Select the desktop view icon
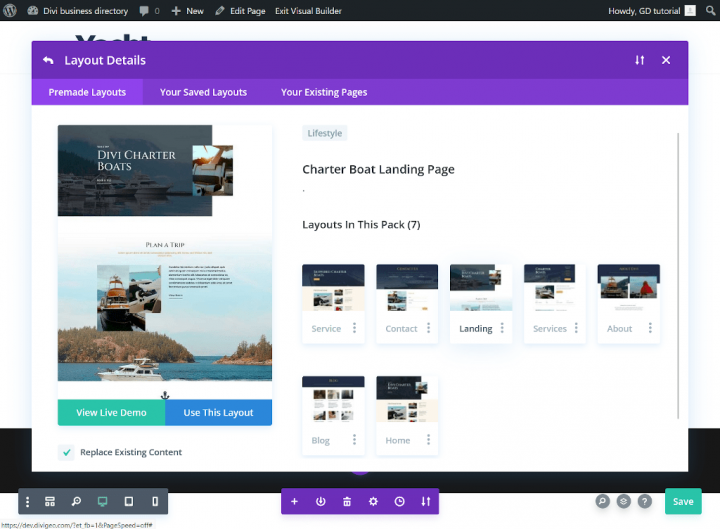 pyautogui.click(x=102, y=501)
